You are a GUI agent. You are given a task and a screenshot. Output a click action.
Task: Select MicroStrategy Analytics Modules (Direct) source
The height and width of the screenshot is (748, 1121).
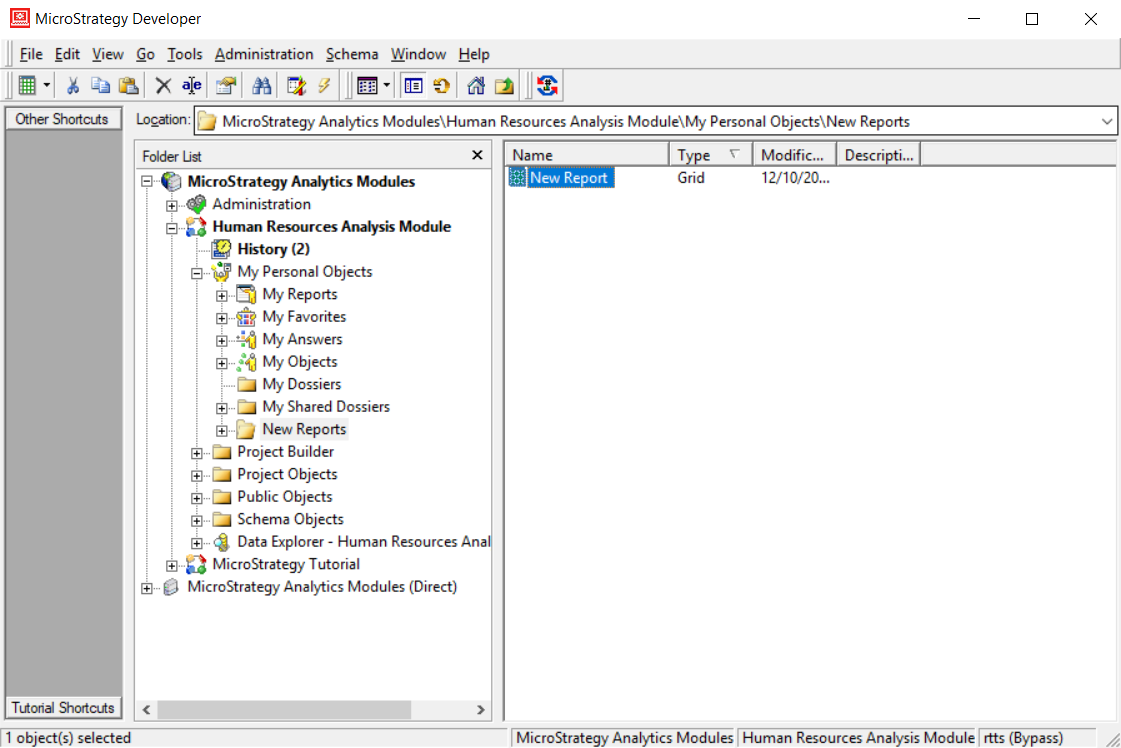(x=322, y=586)
